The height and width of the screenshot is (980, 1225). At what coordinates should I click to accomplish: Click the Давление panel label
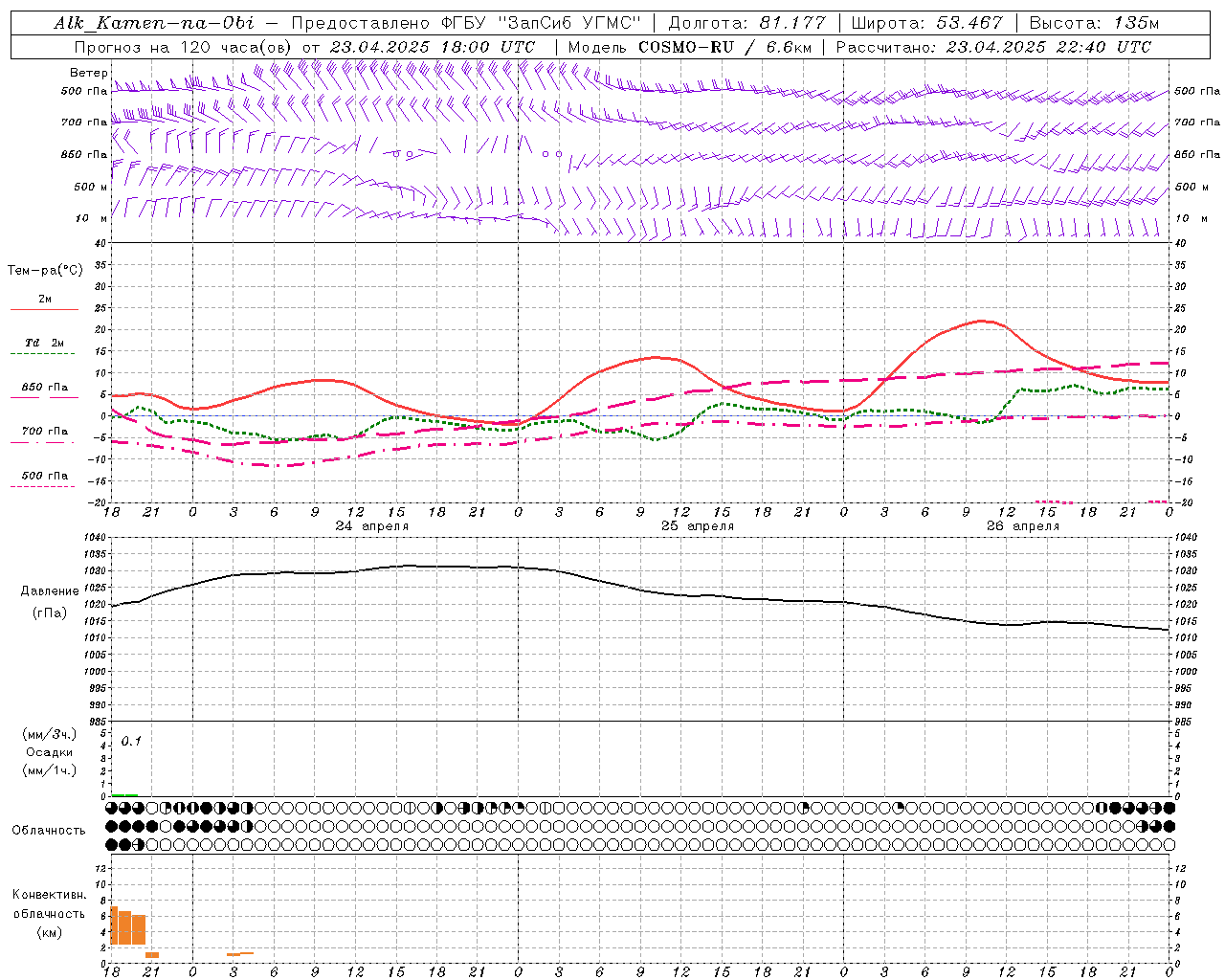click(50, 591)
